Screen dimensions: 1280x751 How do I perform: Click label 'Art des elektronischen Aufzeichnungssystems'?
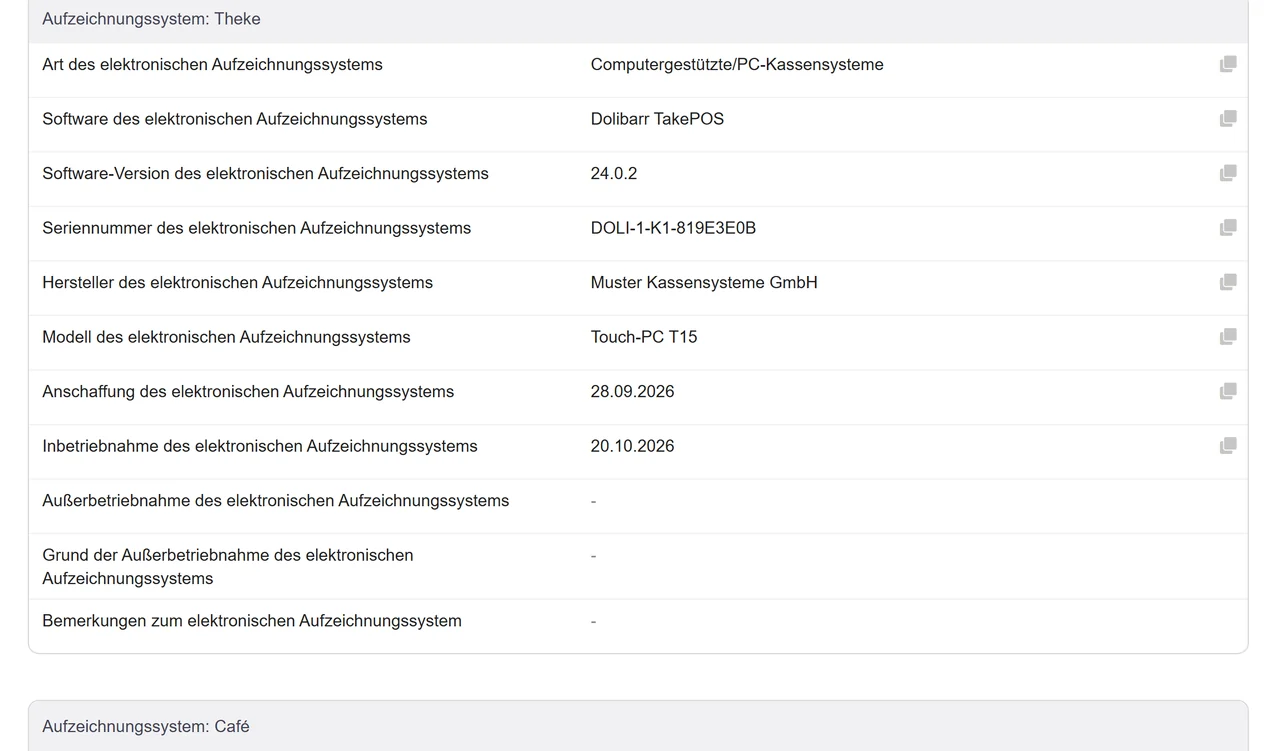[212, 65]
